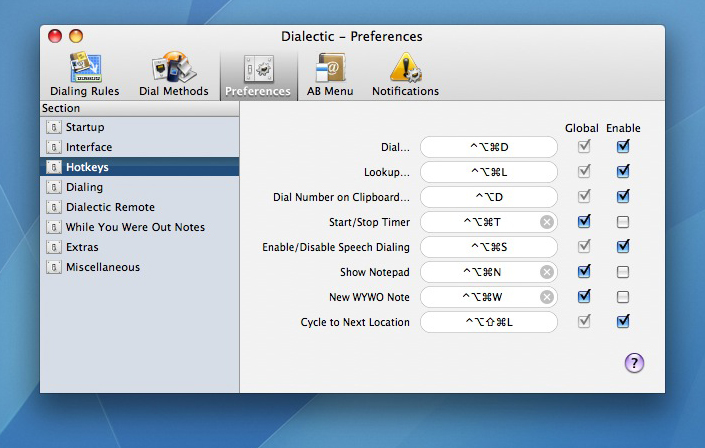Toggle Enable checkbox for Dial...
The height and width of the screenshot is (448, 705).
click(x=623, y=147)
